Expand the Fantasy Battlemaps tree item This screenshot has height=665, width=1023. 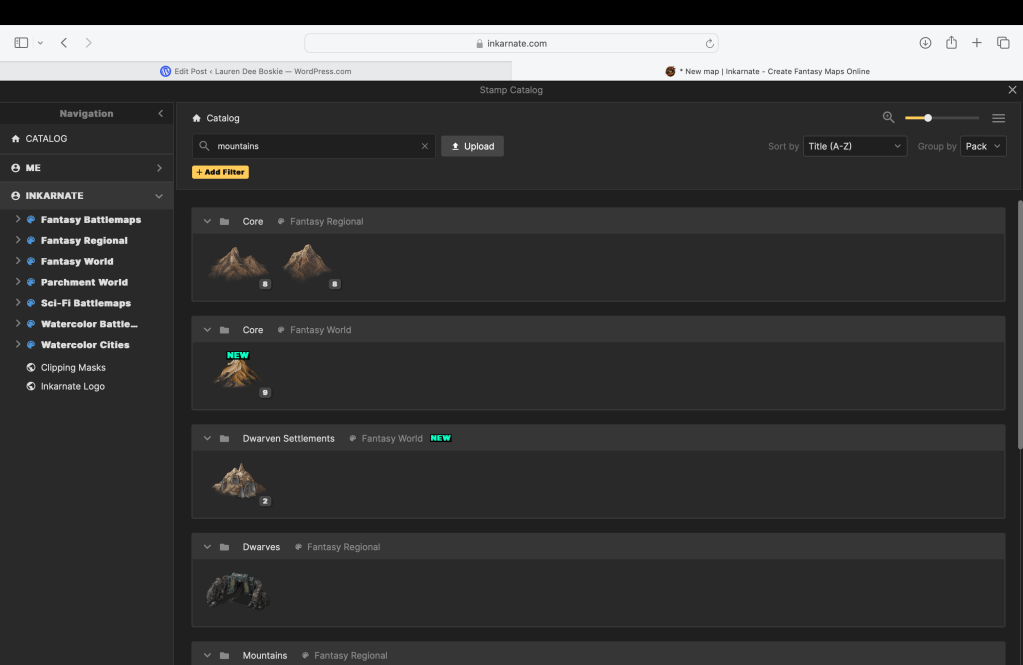(x=18, y=219)
